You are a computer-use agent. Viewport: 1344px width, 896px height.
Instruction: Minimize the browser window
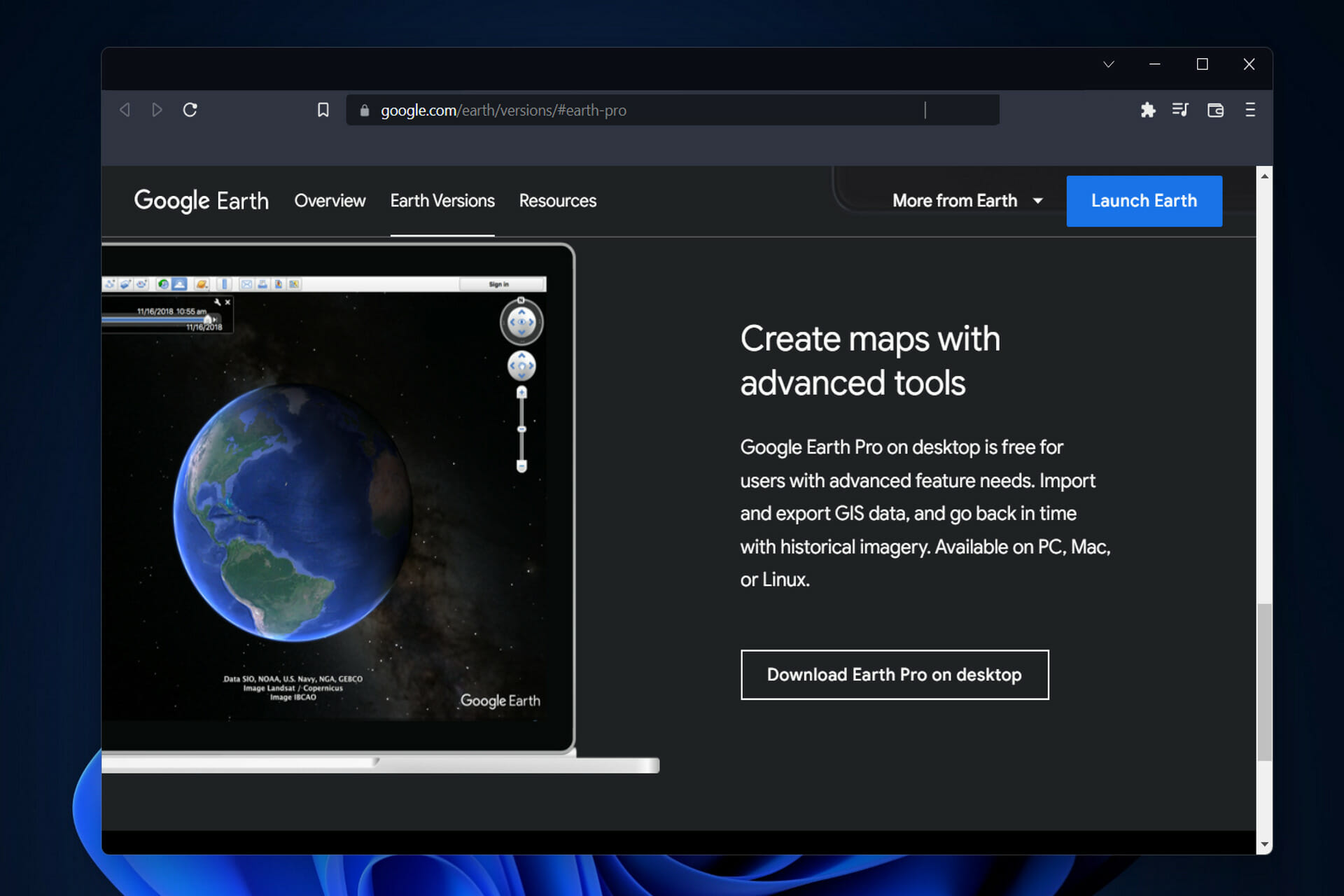coord(1155,64)
